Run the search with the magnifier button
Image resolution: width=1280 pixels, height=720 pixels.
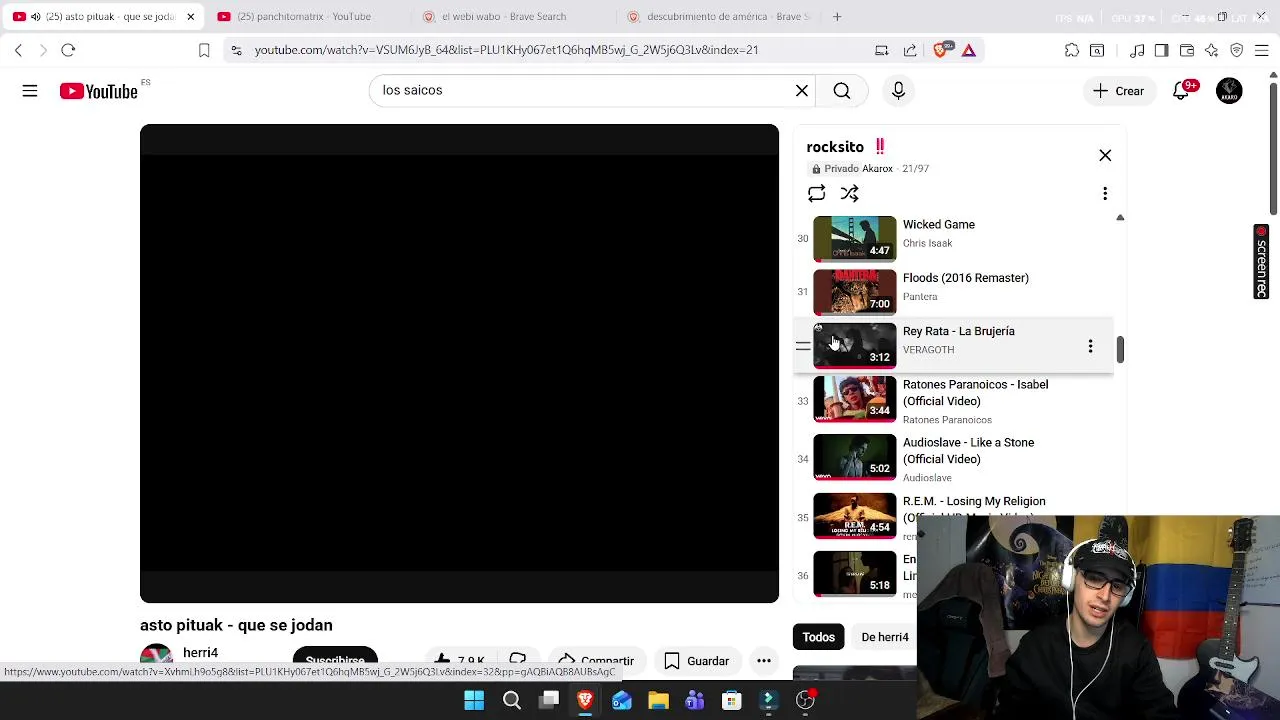coord(842,91)
